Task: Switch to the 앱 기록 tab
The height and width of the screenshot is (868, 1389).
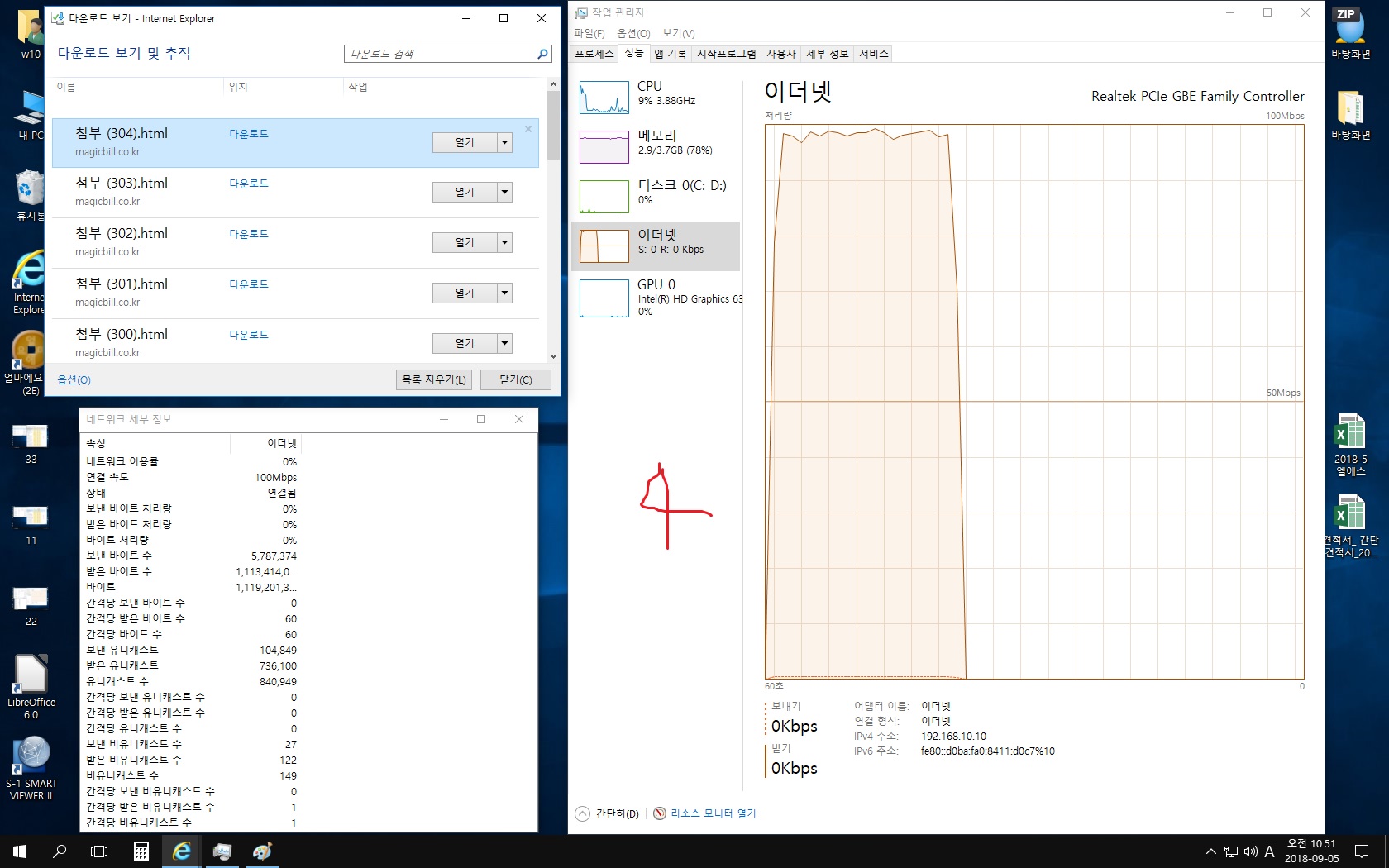Action: pyautogui.click(x=670, y=54)
